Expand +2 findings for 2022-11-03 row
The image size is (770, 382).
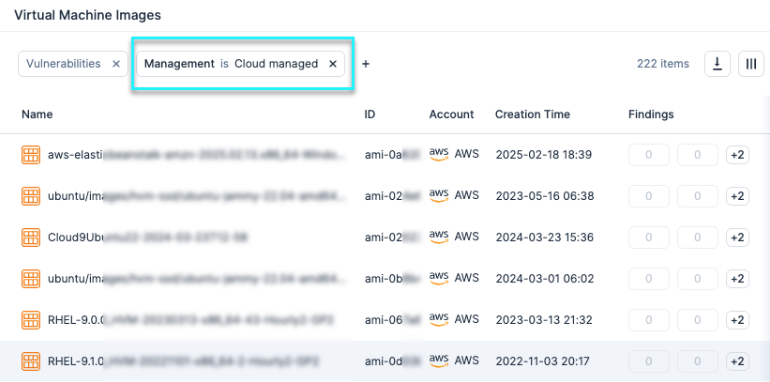coord(738,361)
